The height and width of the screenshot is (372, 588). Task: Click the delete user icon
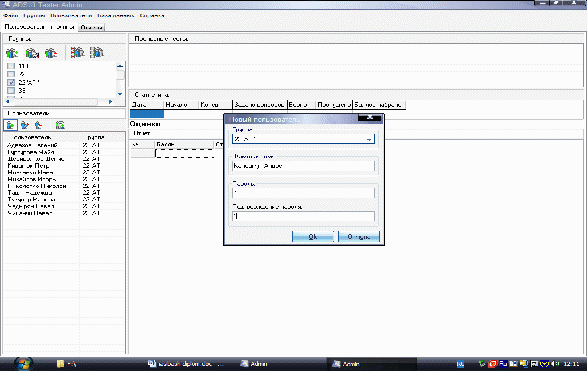pyautogui.click(x=38, y=125)
